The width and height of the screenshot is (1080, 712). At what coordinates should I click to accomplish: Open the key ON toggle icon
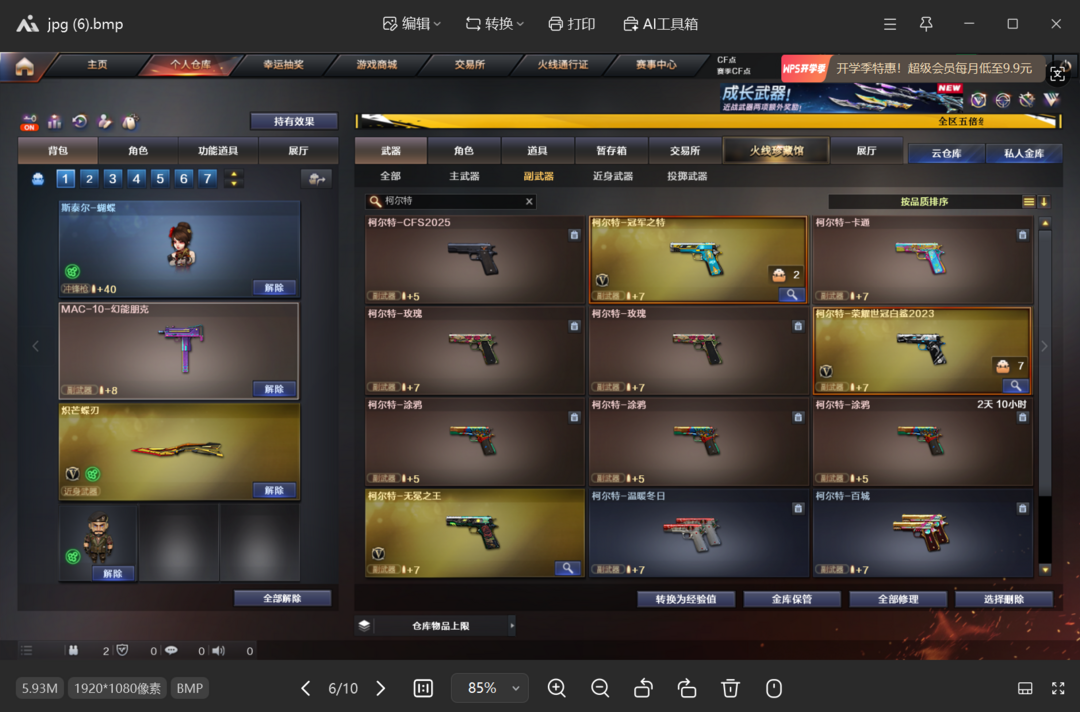29,122
